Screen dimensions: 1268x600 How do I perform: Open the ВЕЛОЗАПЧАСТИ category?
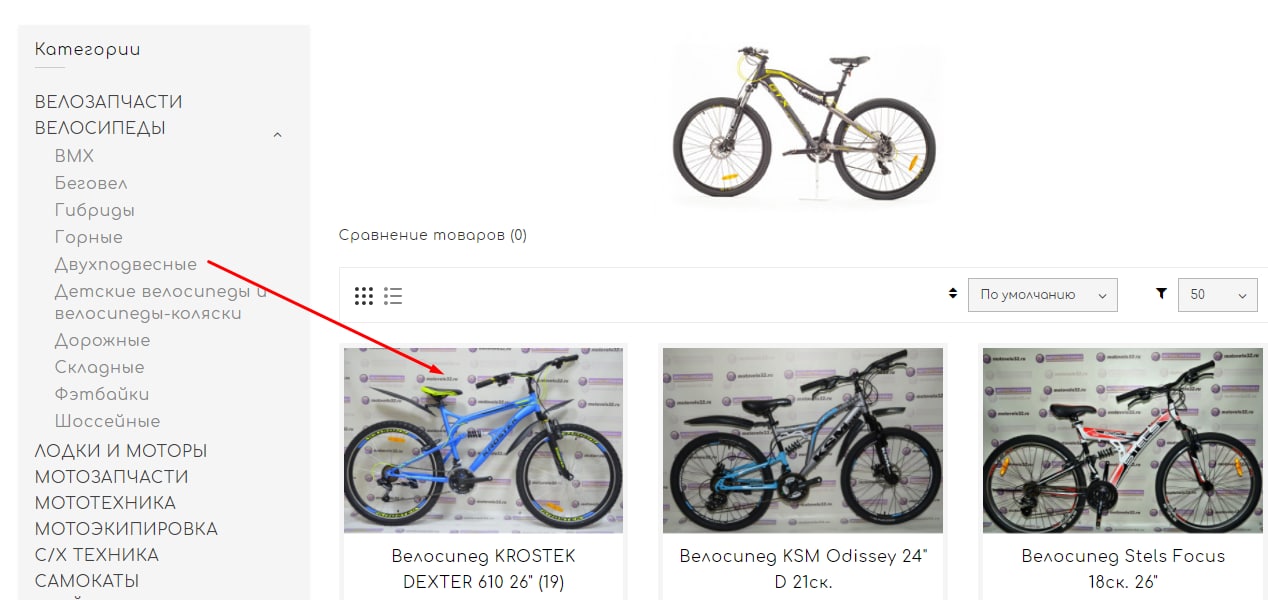[109, 102]
